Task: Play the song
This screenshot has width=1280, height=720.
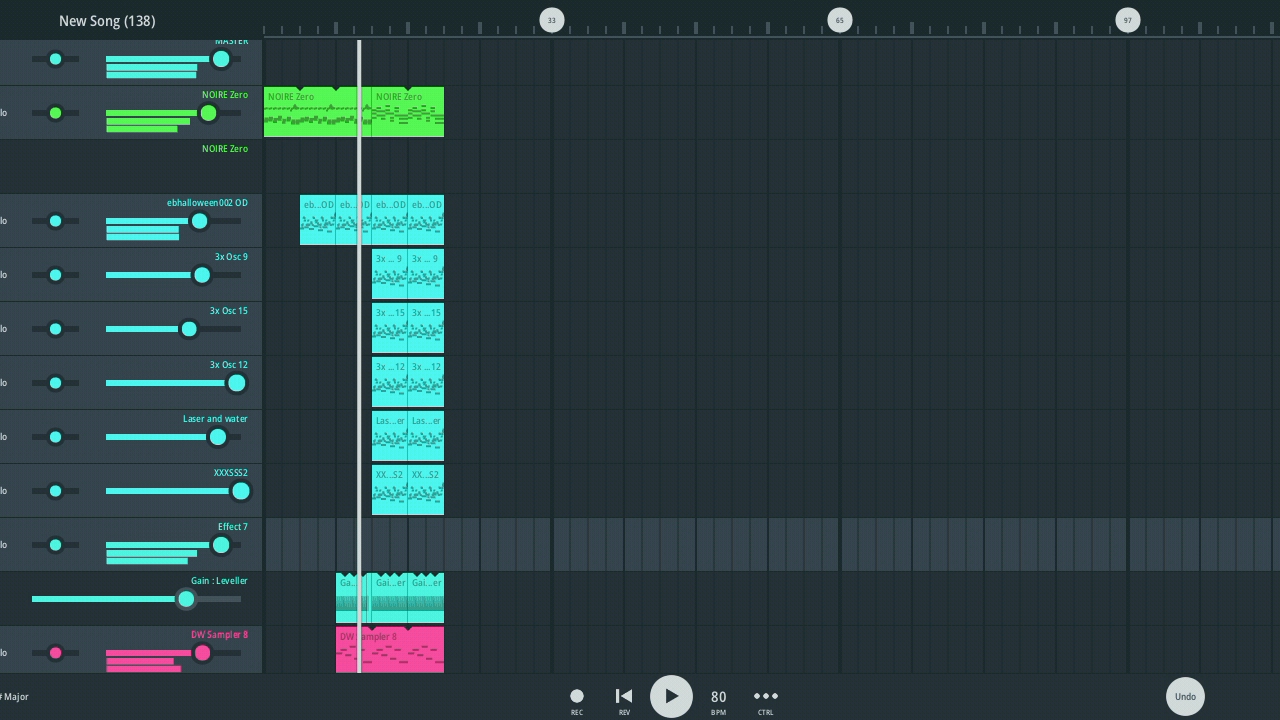Action: 671,696
